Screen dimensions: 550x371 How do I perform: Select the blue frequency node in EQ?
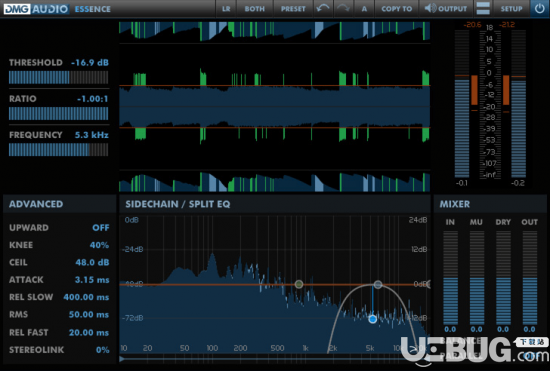[373, 319]
